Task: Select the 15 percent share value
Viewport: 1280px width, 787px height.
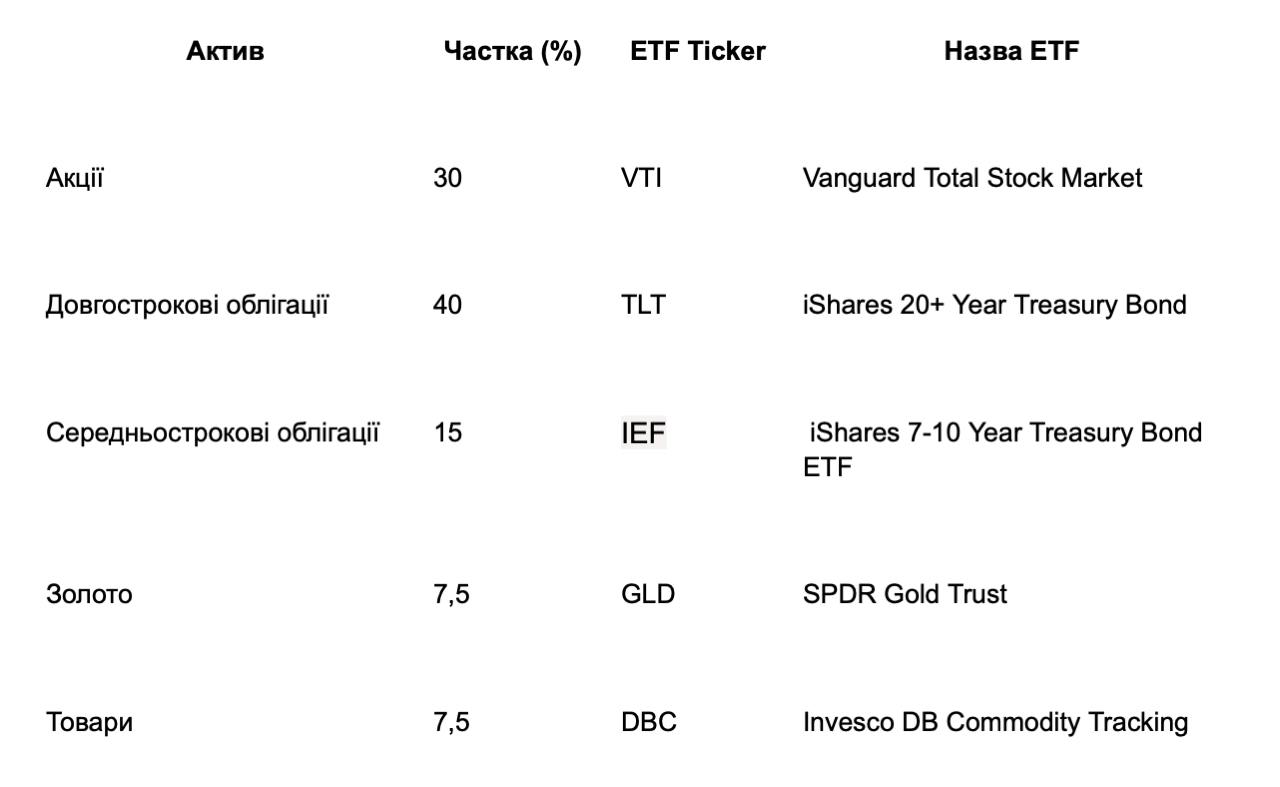Action: pos(447,433)
